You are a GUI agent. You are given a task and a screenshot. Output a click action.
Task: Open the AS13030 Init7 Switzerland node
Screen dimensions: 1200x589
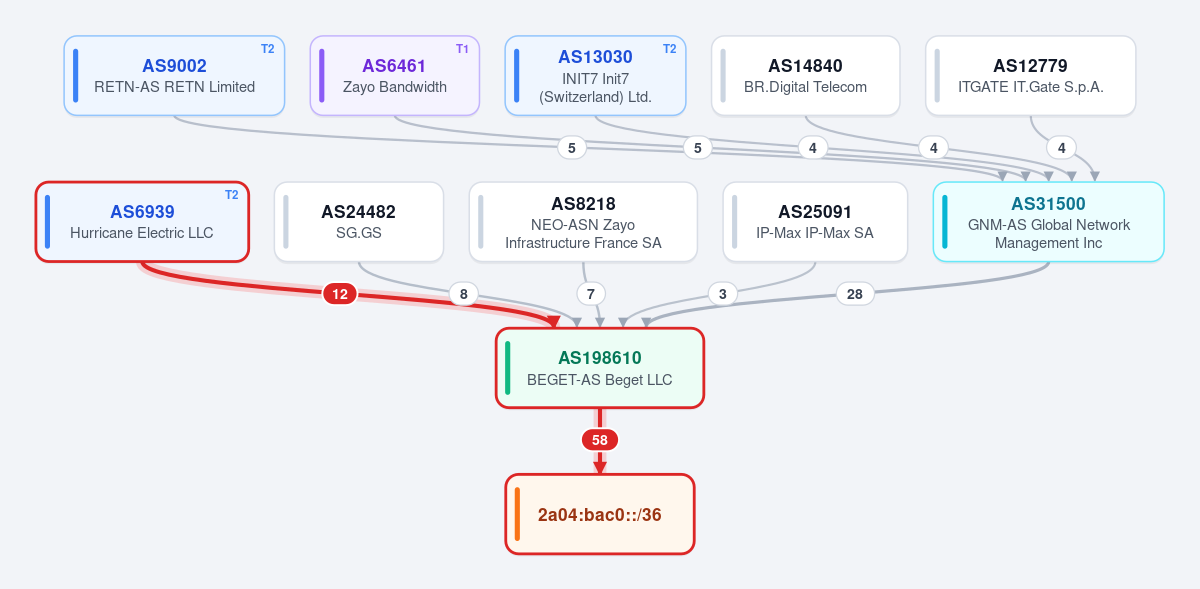(595, 76)
